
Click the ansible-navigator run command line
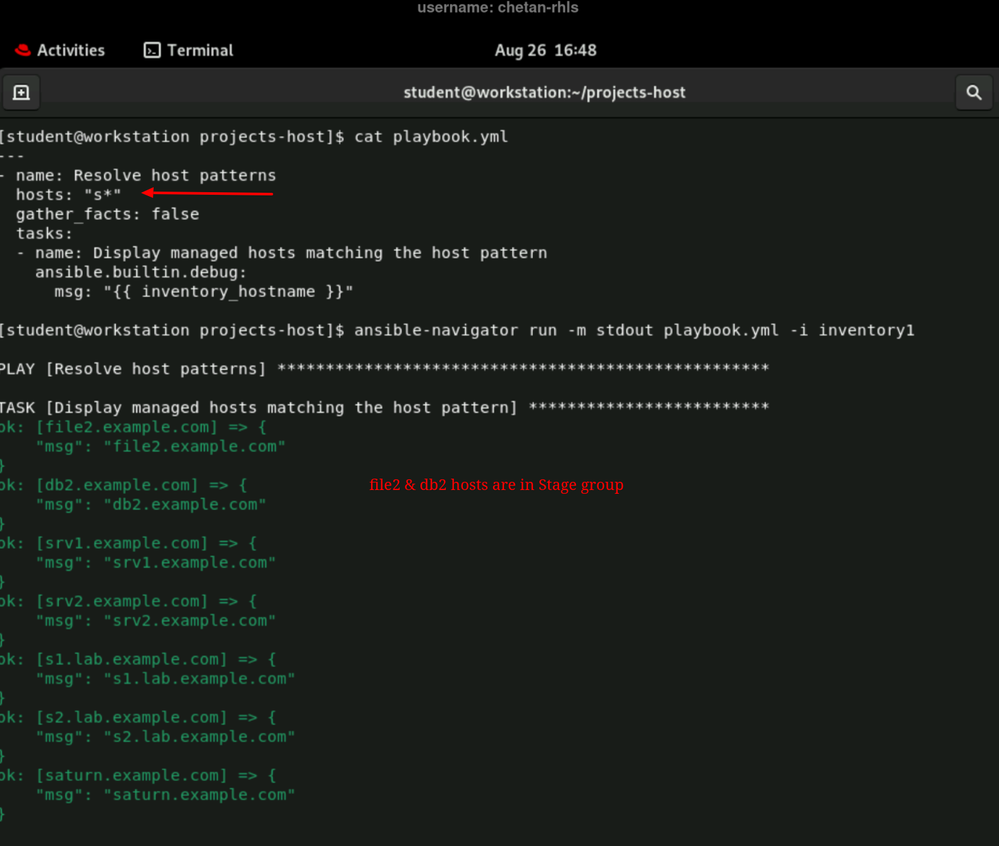click(x=634, y=330)
